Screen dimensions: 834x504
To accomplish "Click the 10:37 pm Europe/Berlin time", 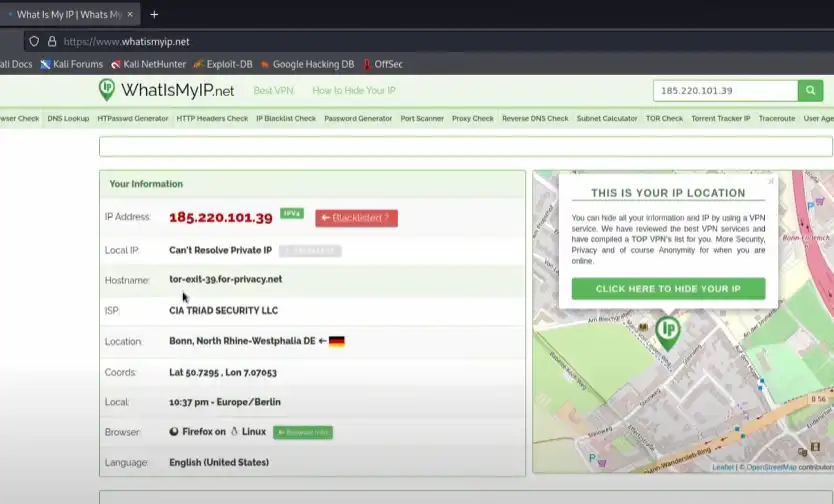I will point(224,402).
